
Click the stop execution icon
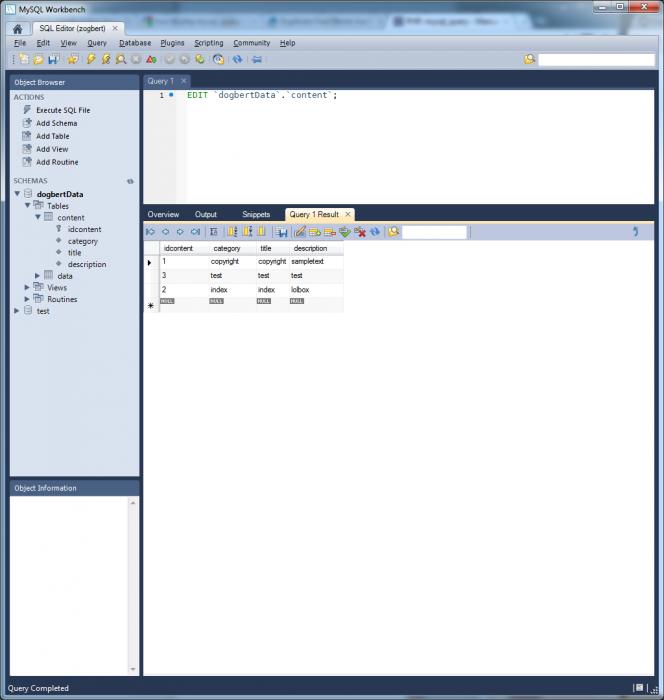(x=136, y=59)
